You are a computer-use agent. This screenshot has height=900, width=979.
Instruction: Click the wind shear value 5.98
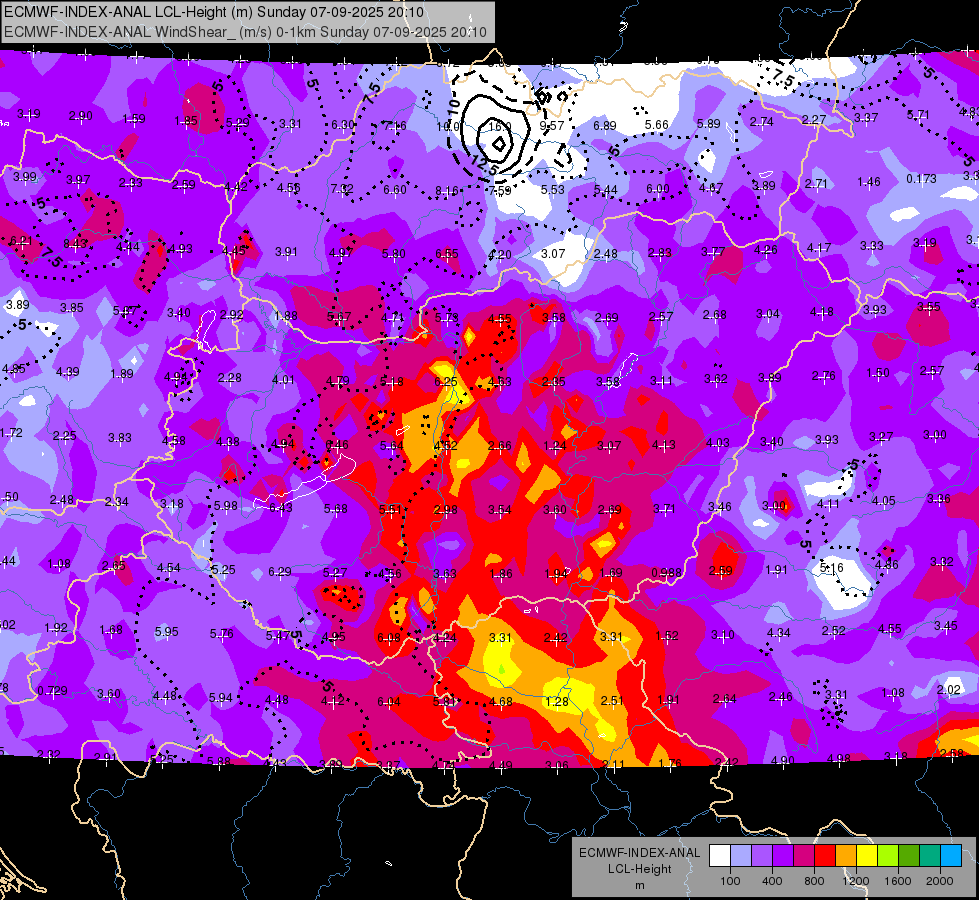tap(225, 505)
